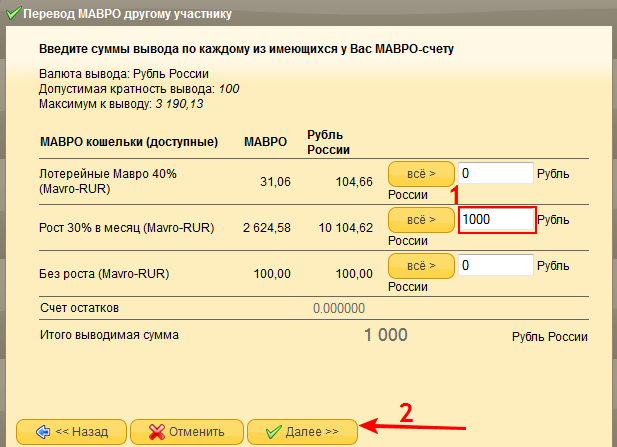Proceed with the Далее >> button
The image size is (617, 447).
click(x=302, y=432)
